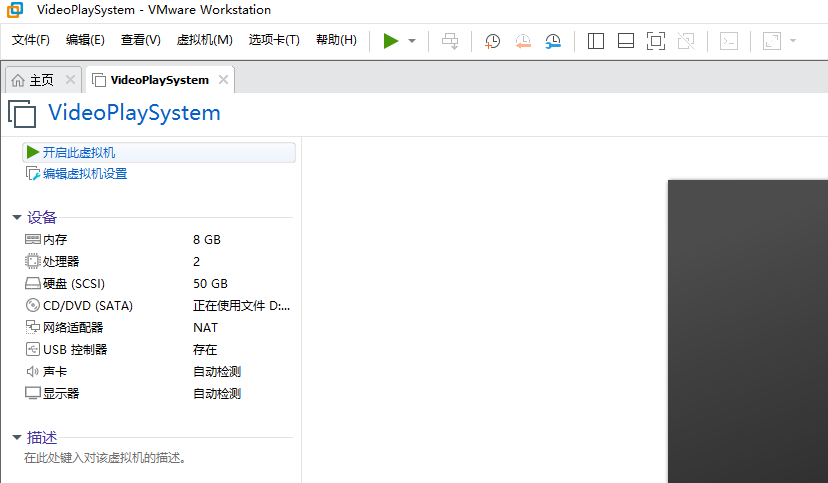Toggle the thumbnail bar view icon

[626, 41]
